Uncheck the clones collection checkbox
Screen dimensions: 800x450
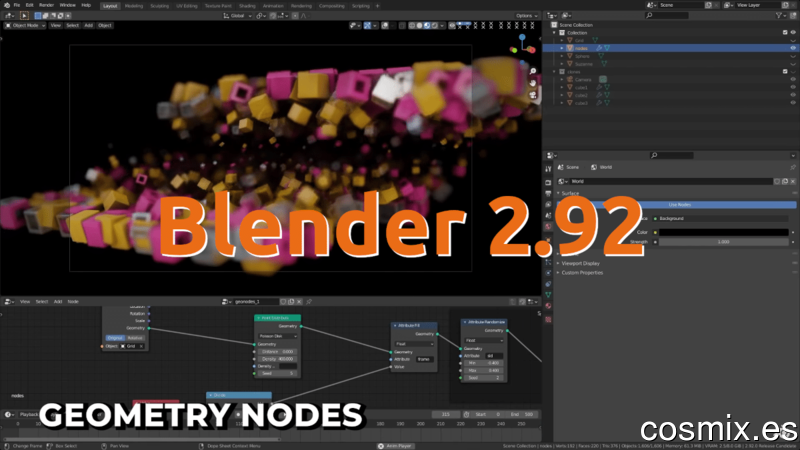coord(785,71)
